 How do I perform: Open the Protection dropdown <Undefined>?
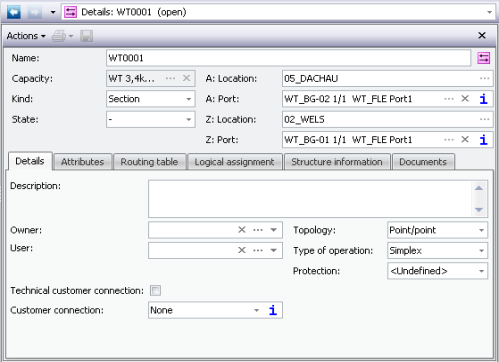tap(437, 271)
